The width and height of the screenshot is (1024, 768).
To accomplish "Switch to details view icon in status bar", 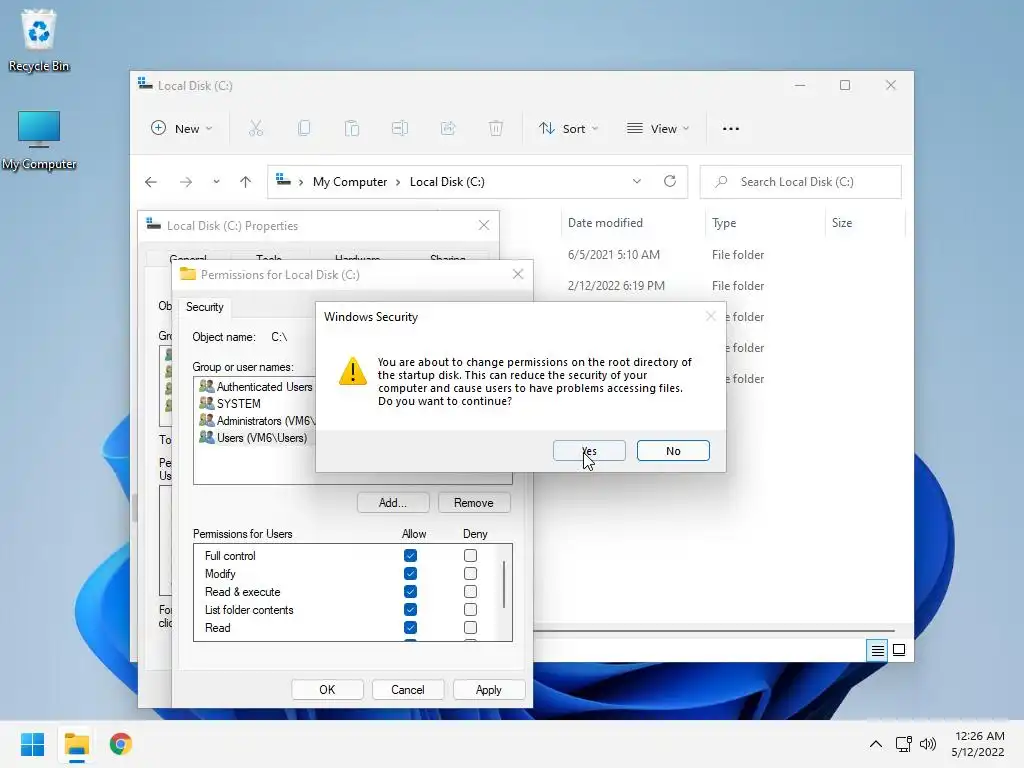I will click(877, 650).
